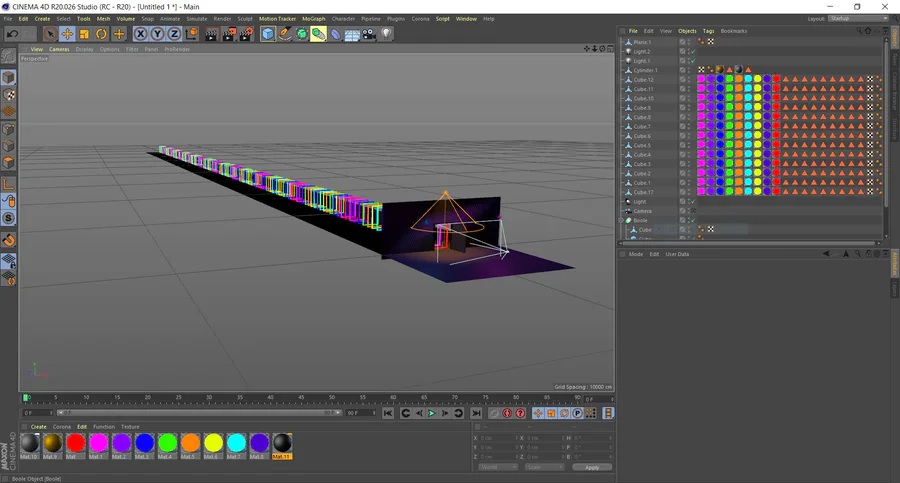900x483 pixels.
Task: Toggle Autokeying red button
Action: [x=507, y=414]
